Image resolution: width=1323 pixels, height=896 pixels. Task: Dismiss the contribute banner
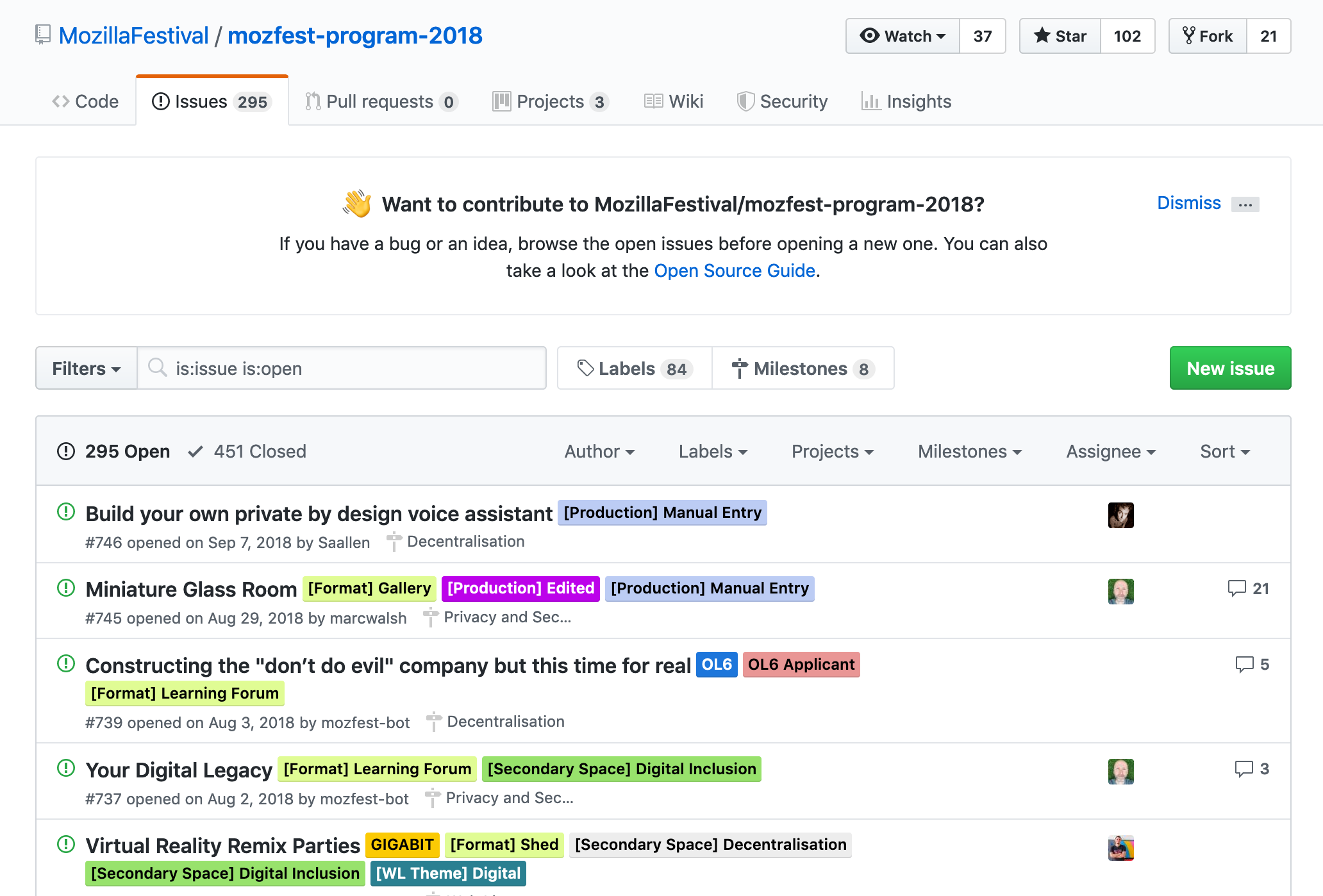pyautogui.click(x=1188, y=203)
